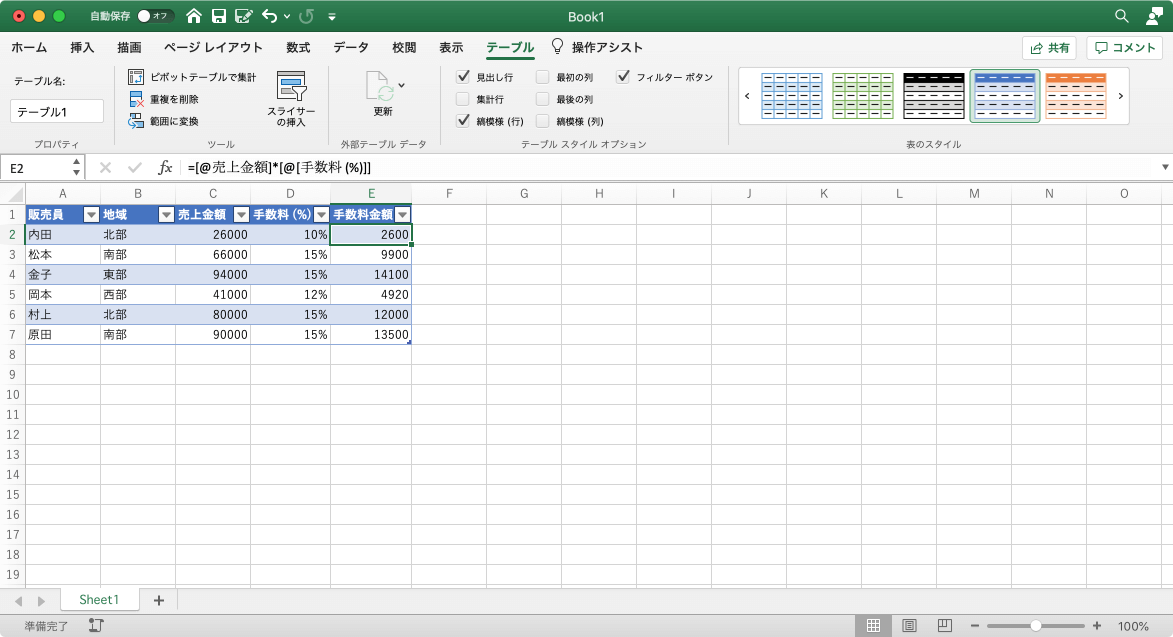The image size is (1173, 637).
Task: Toggle the 自動保存 switch
Action: click(x=155, y=16)
